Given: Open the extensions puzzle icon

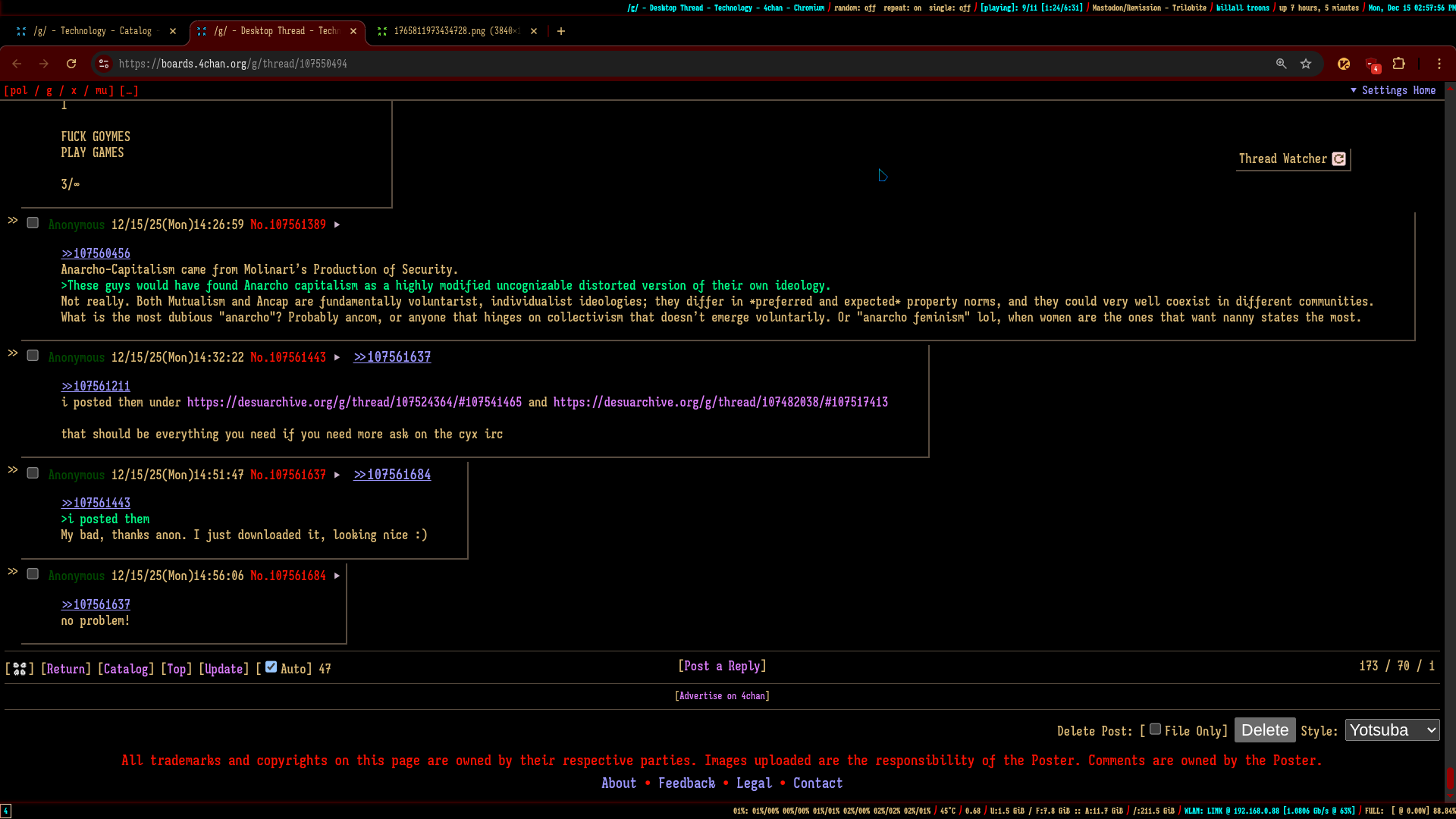Looking at the screenshot, I should (1399, 64).
